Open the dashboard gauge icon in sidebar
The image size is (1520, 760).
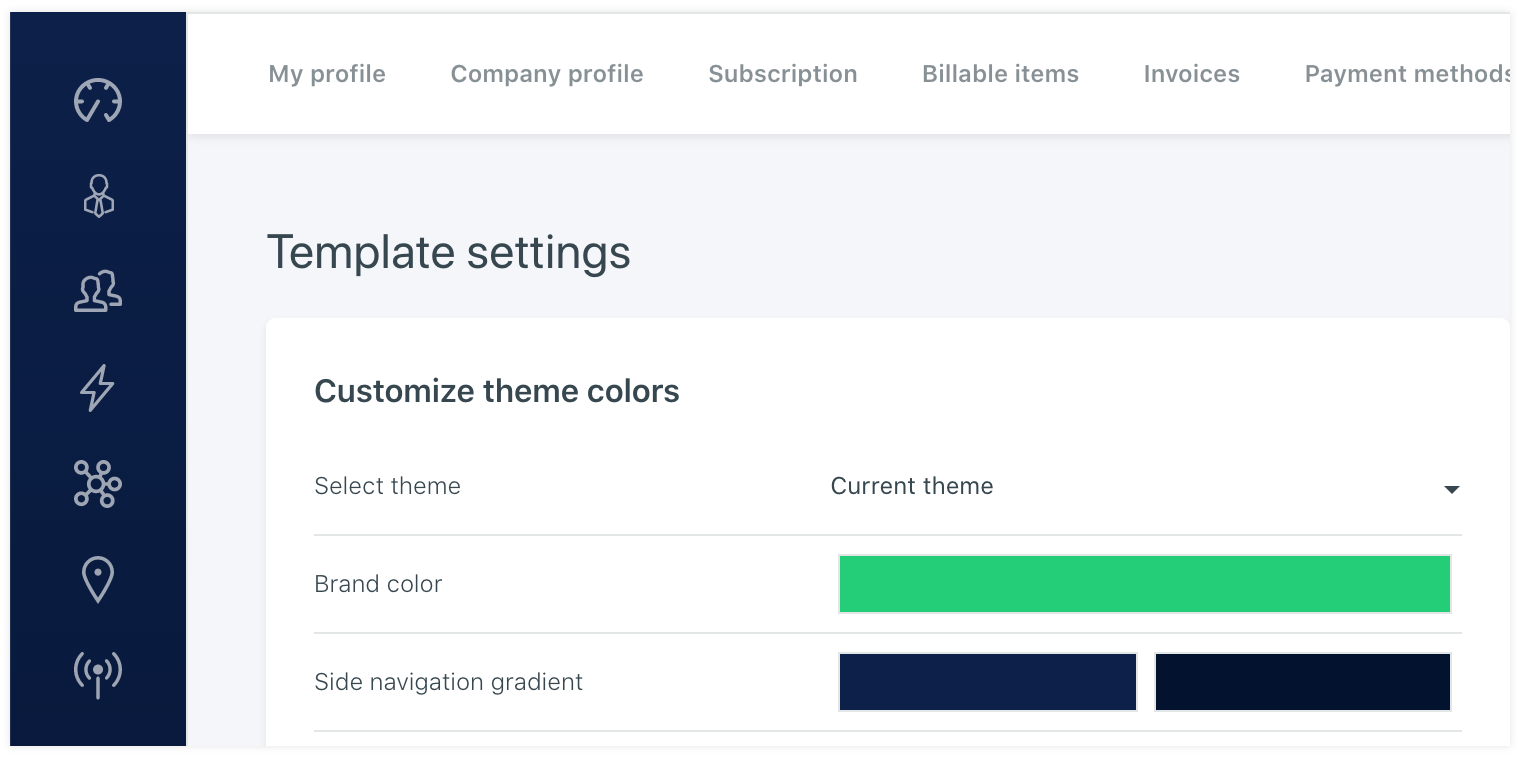click(98, 101)
